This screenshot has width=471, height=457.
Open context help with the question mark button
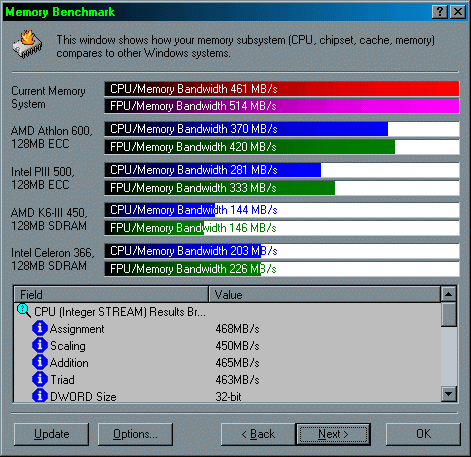[440, 12]
